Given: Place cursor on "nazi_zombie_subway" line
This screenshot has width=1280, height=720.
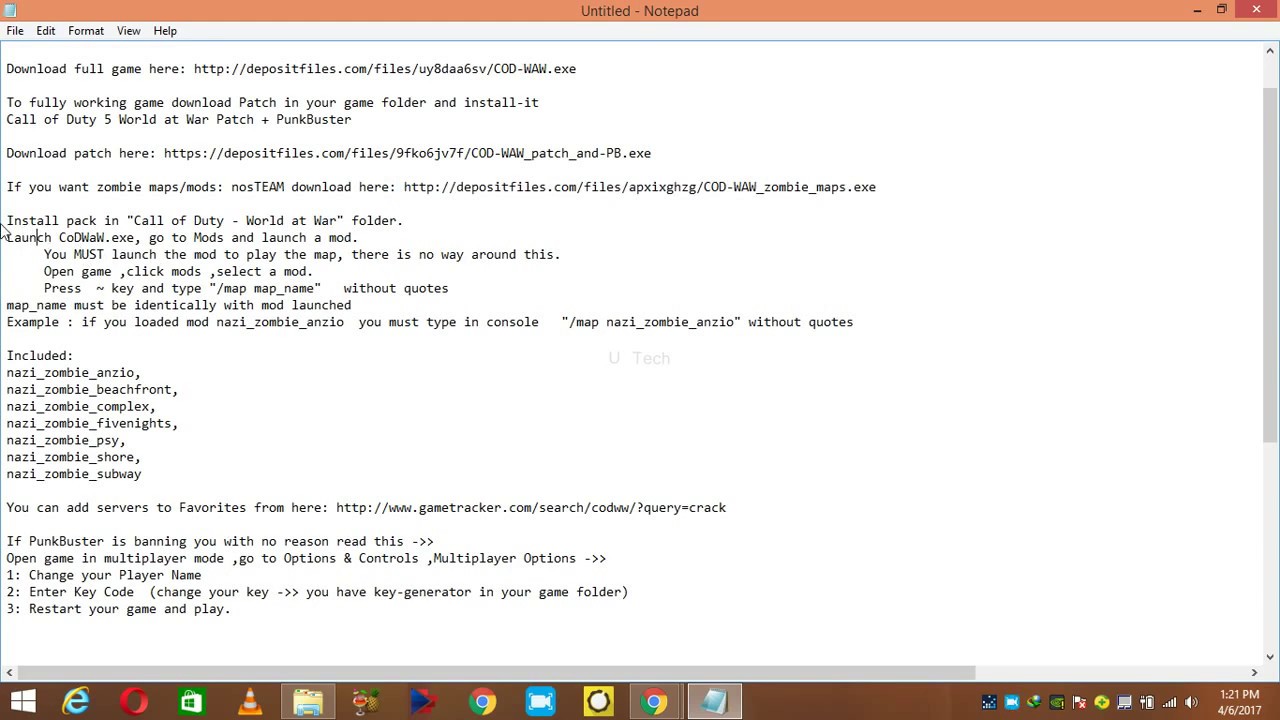Looking at the screenshot, I should pos(74,475).
